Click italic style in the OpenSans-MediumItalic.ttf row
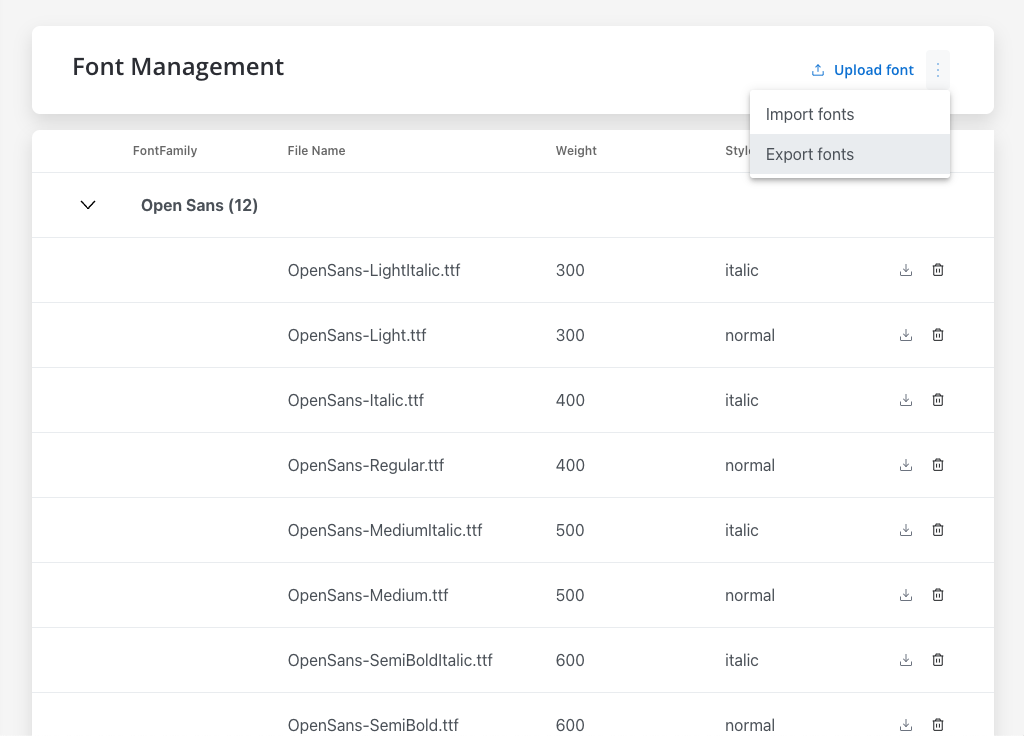Viewport: 1024px width, 736px height. coord(741,530)
